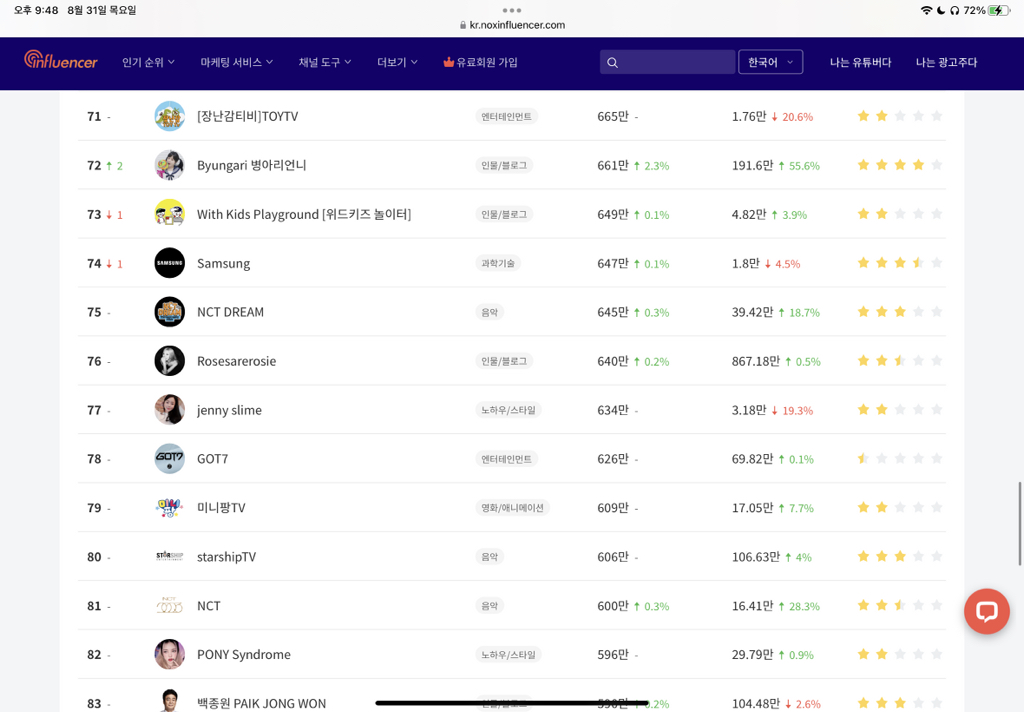
Task: Click the Samsung channel logo
Action: pos(170,263)
